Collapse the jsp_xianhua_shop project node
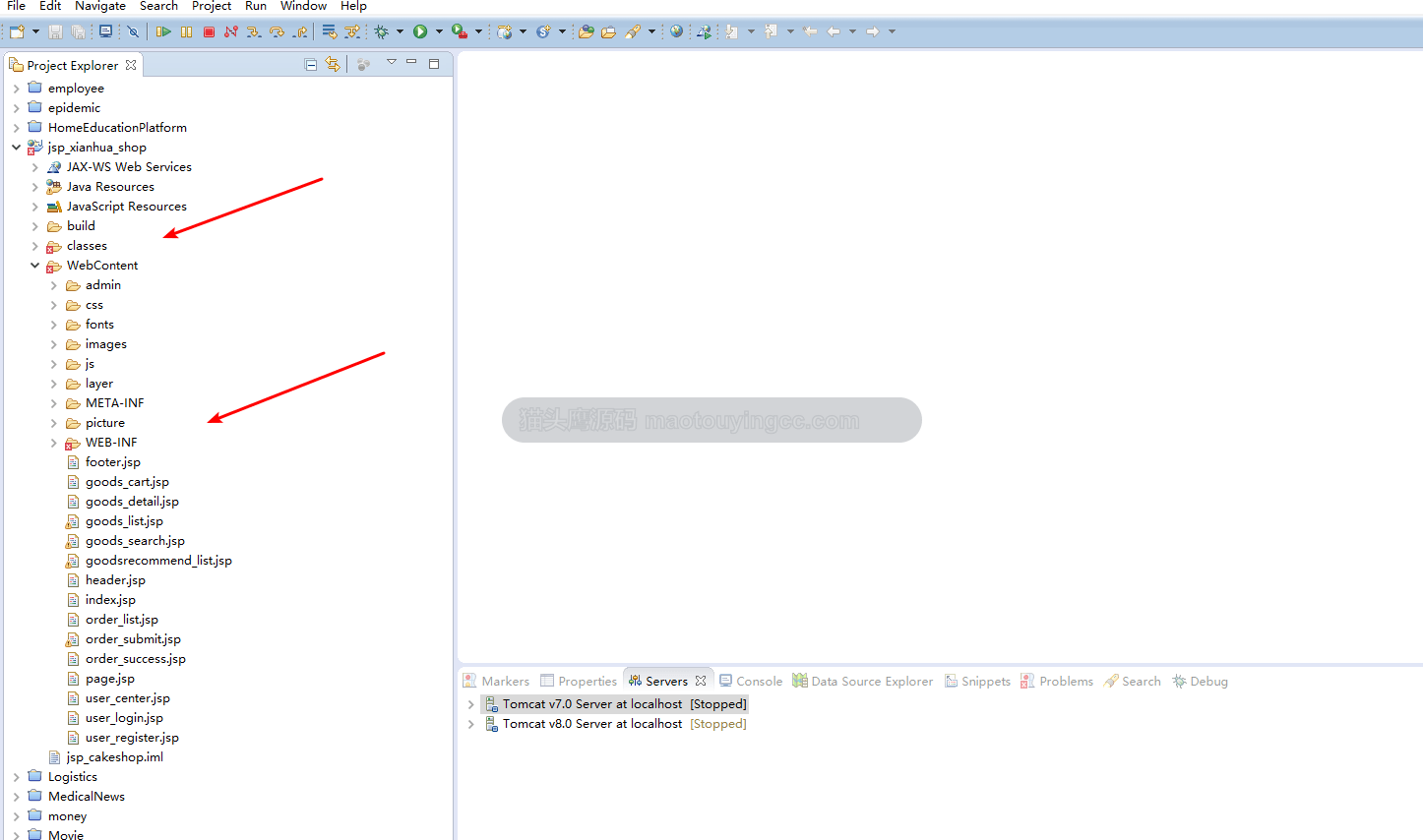Viewport: 1423px width, 840px height. point(17,148)
